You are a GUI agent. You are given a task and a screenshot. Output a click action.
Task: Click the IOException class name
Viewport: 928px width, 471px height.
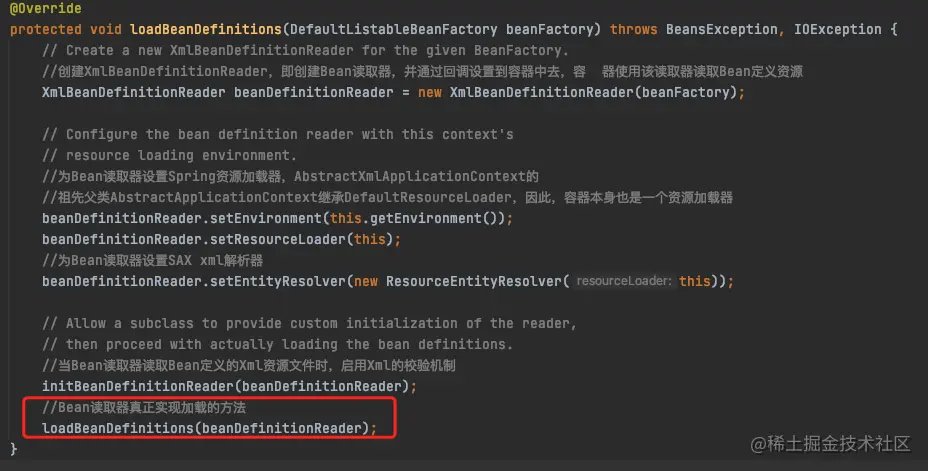(x=837, y=30)
